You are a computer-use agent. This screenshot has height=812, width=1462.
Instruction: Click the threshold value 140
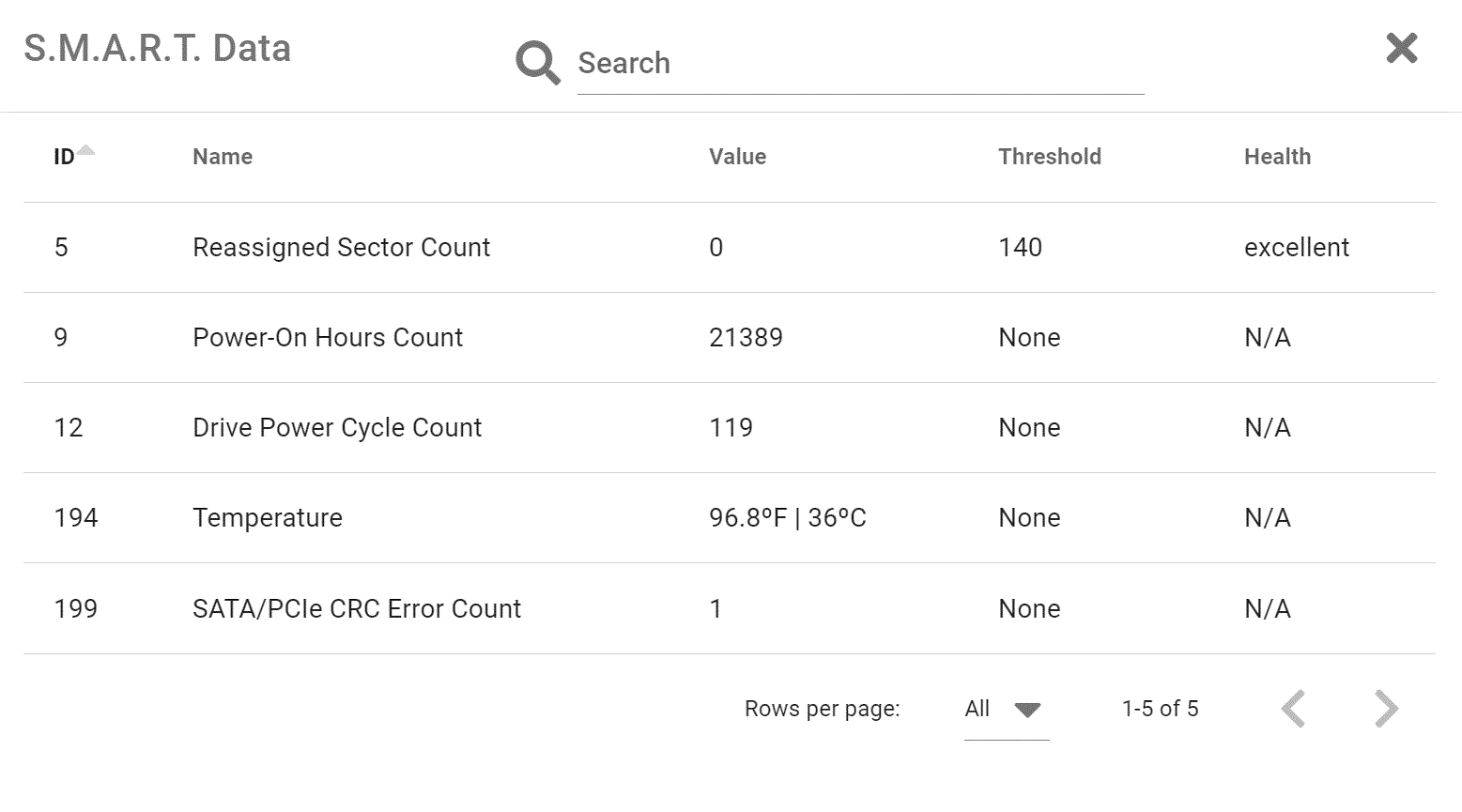tap(1020, 248)
